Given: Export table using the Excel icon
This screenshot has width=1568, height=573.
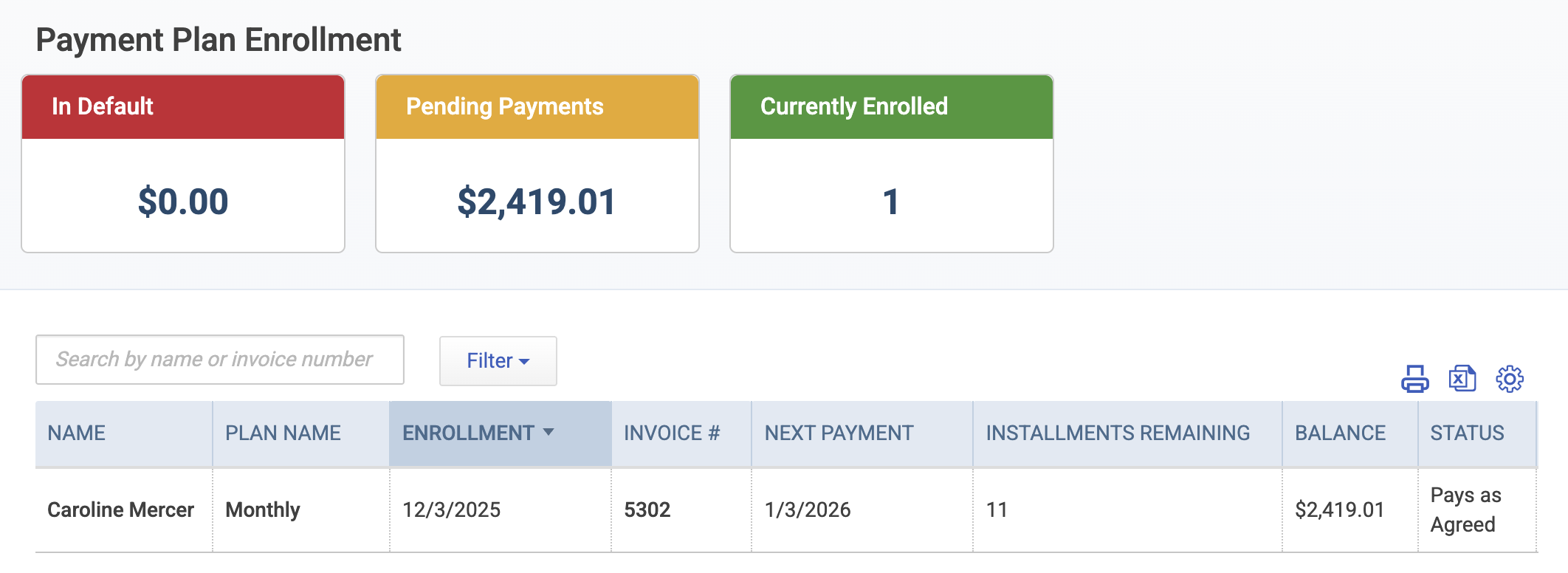Looking at the screenshot, I should point(1462,379).
